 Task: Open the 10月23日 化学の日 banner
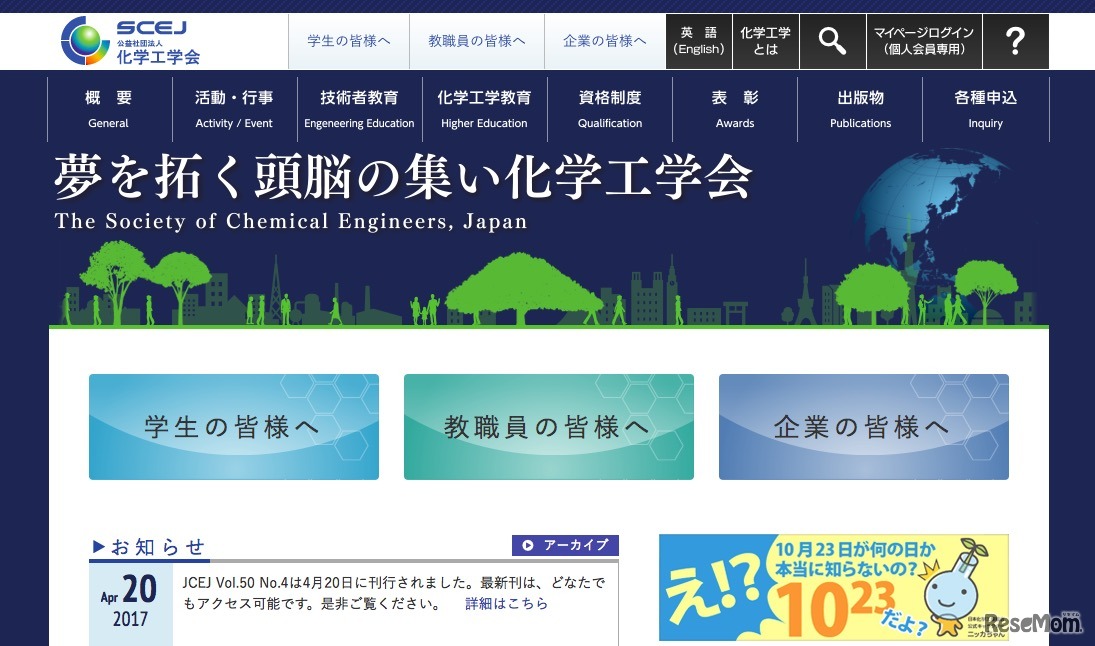point(834,587)
